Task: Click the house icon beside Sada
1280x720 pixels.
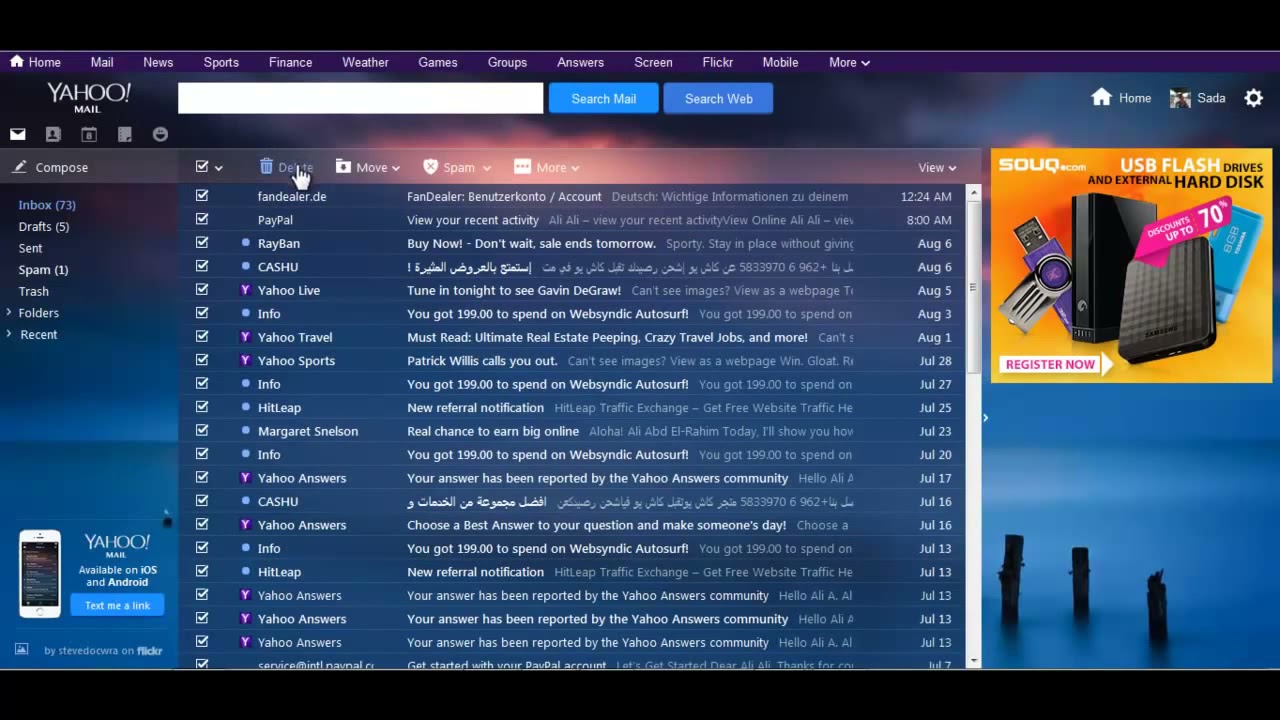Action: 1101,97
